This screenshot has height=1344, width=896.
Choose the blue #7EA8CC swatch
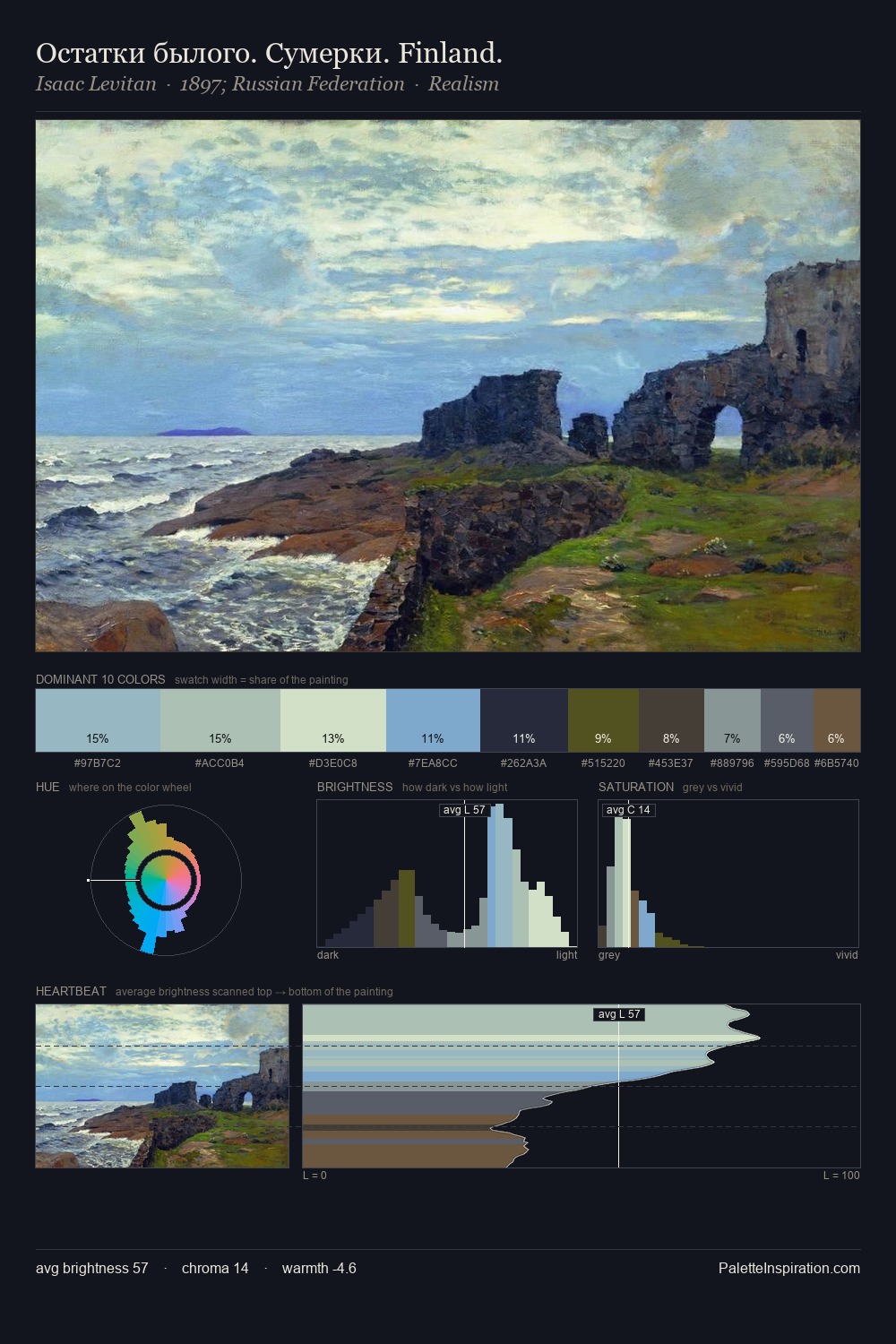tap(433, 719)
